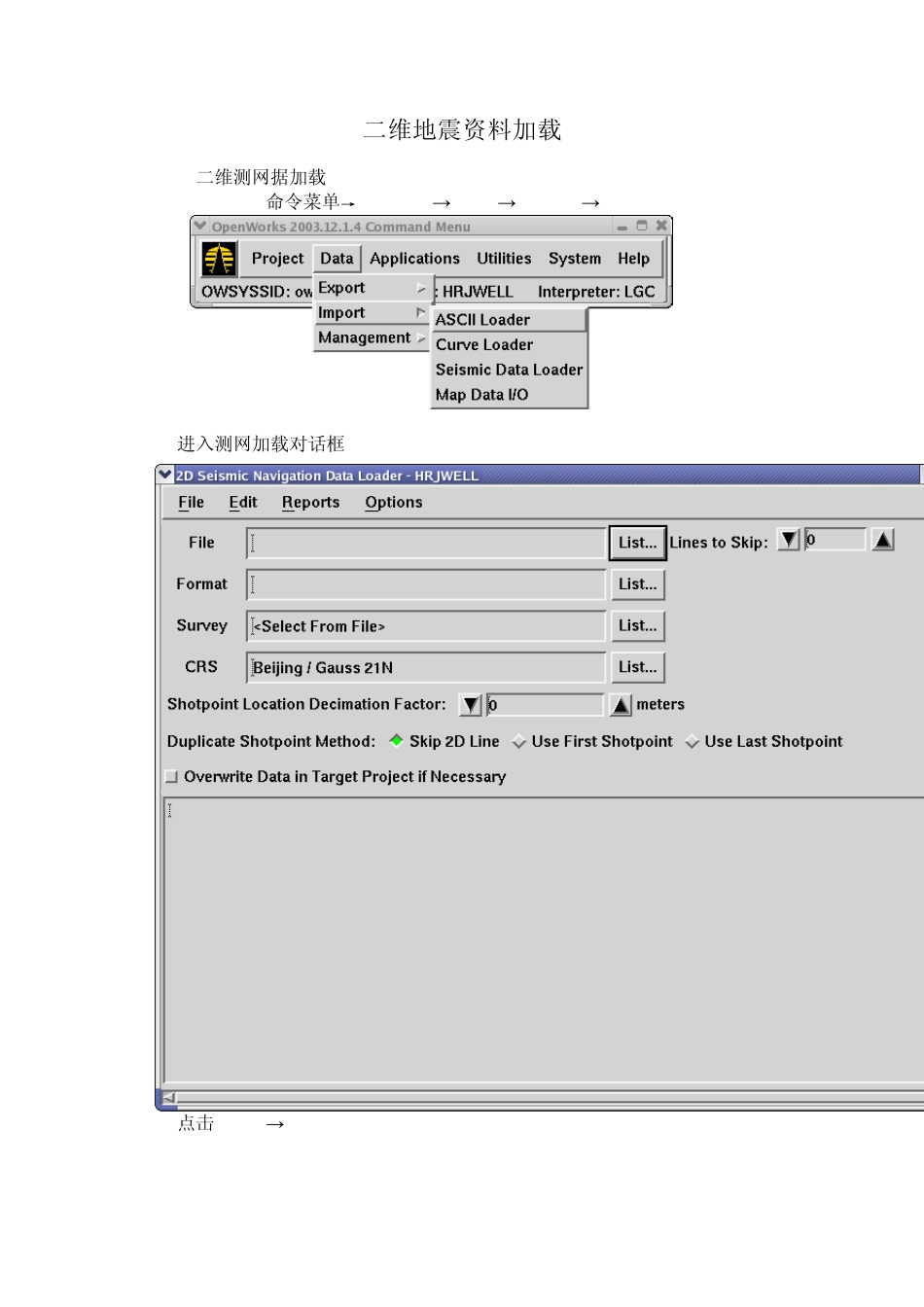This screenshot has height=1307, width=924.
Task: Choose Use Last Shotpoint option
Action: pos(693,742)
